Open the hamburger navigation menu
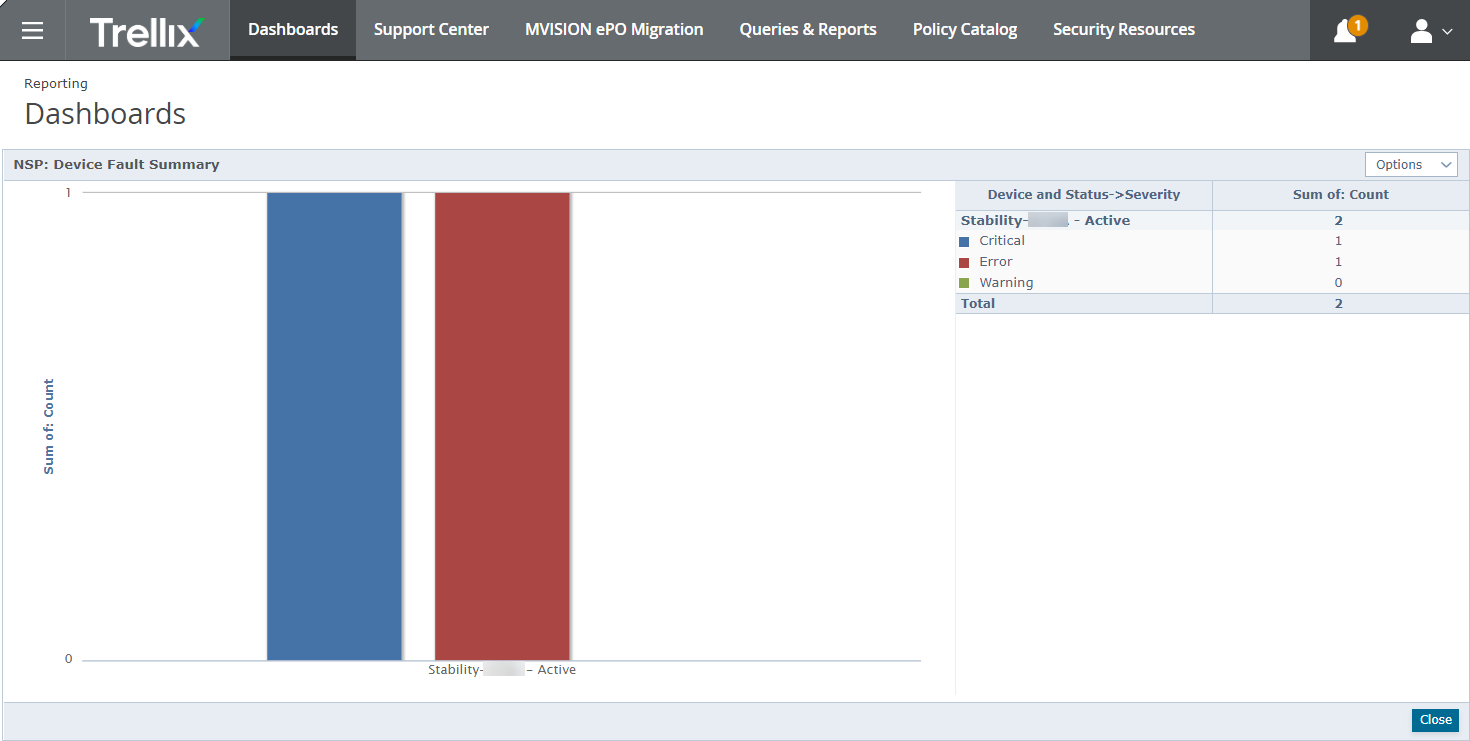Image resolution: width=1470 pixels, height=741 pixels. [32, 30]
